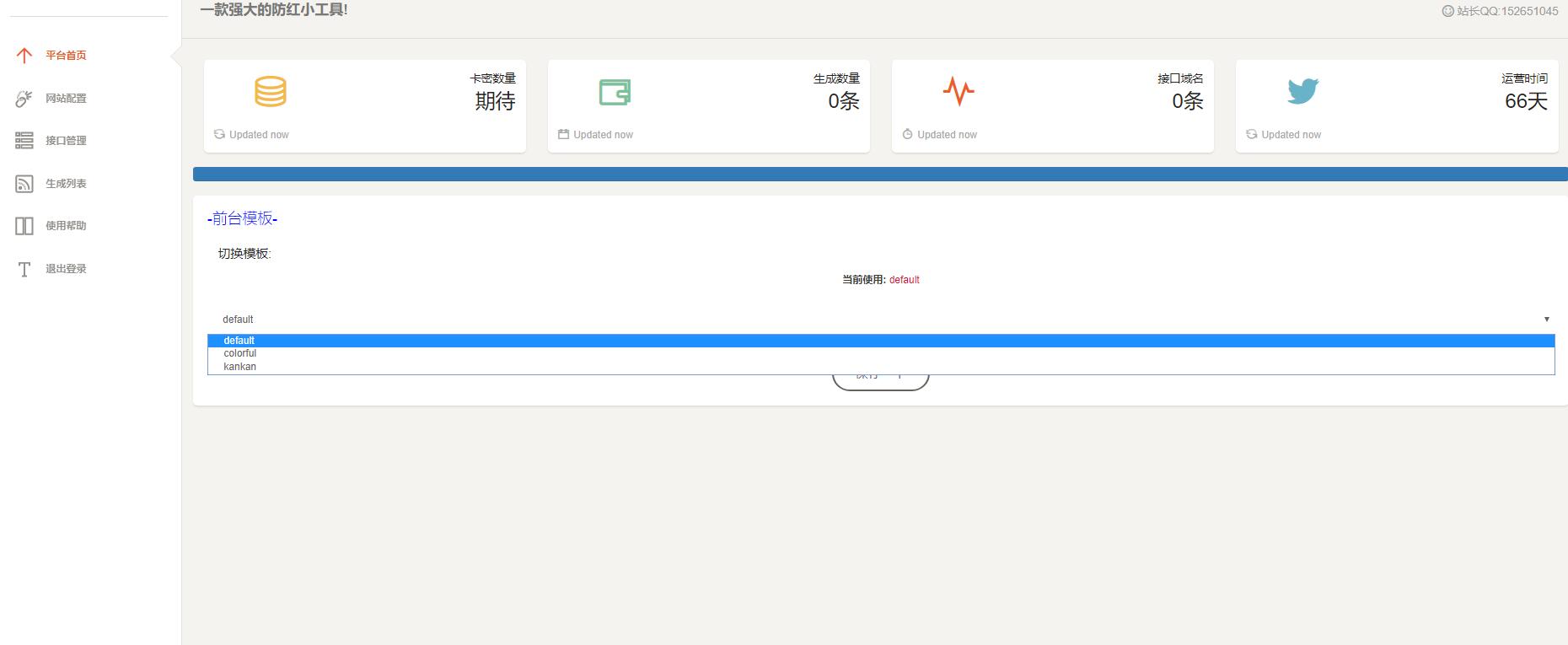The height and width of the screenshot is (645, 1568).
Task: Choose the highlighted default option in list
Action: point(239,341)
